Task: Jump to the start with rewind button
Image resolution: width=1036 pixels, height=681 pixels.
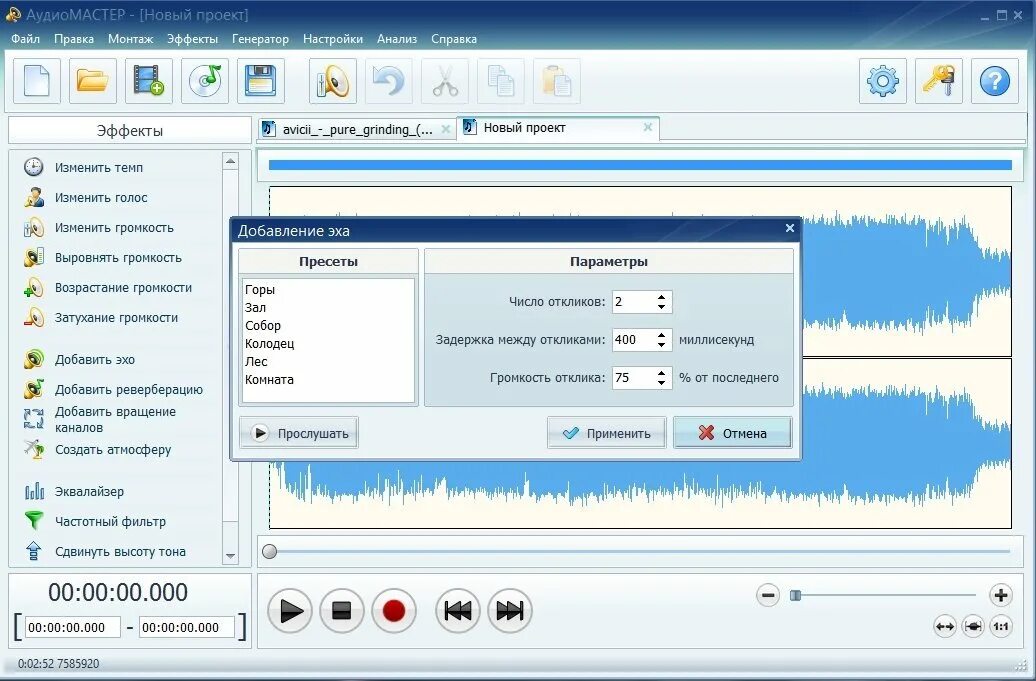Action: pos(458,611)
